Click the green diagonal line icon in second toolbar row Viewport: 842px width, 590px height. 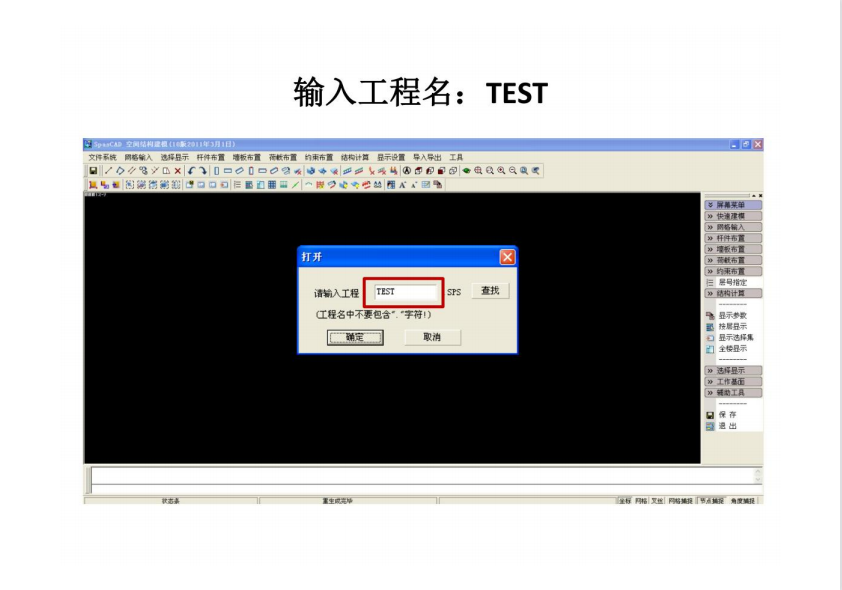[x=295, y=185]
